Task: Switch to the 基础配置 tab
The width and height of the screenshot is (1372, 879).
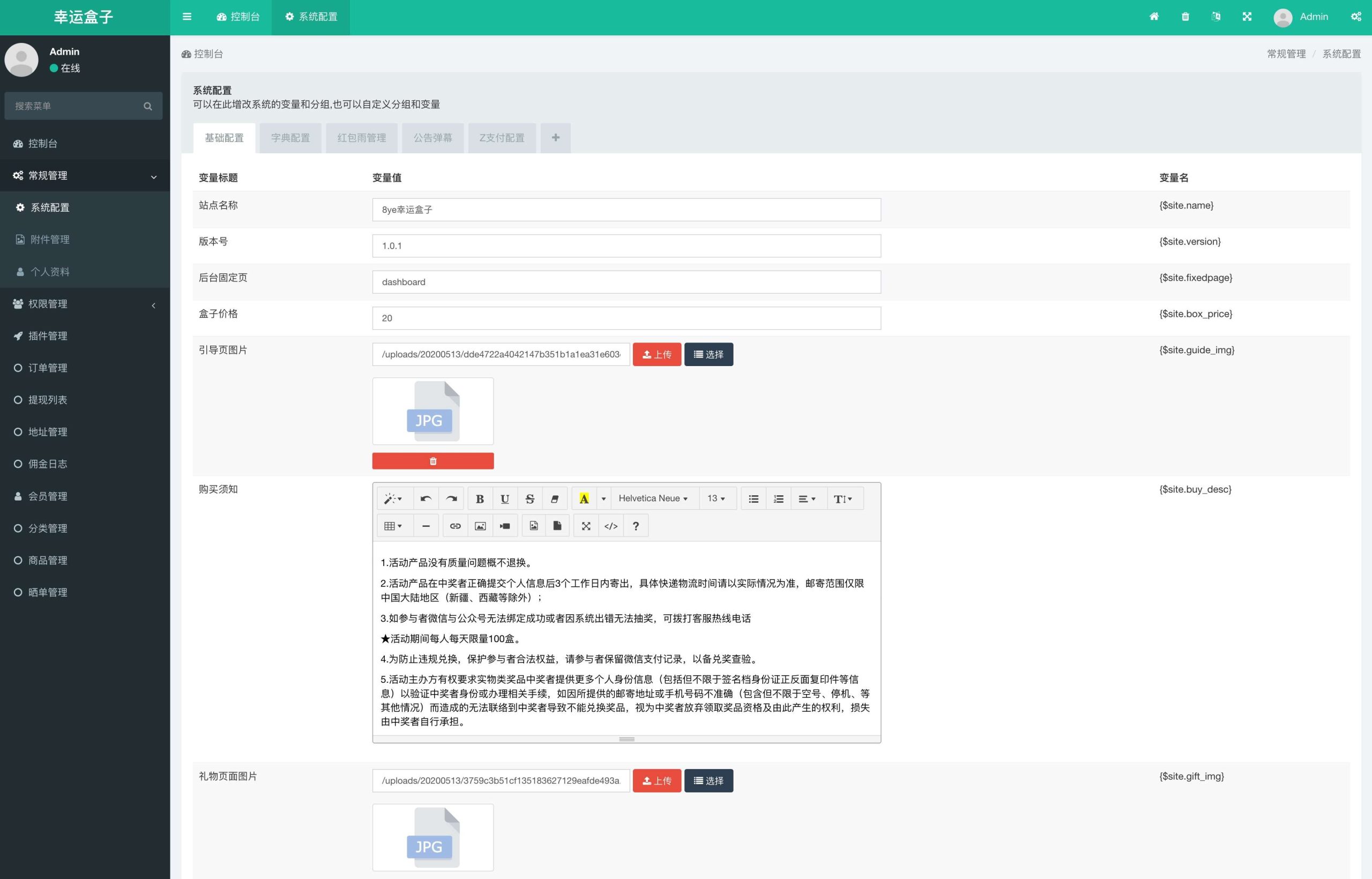Action: point(225,138)
